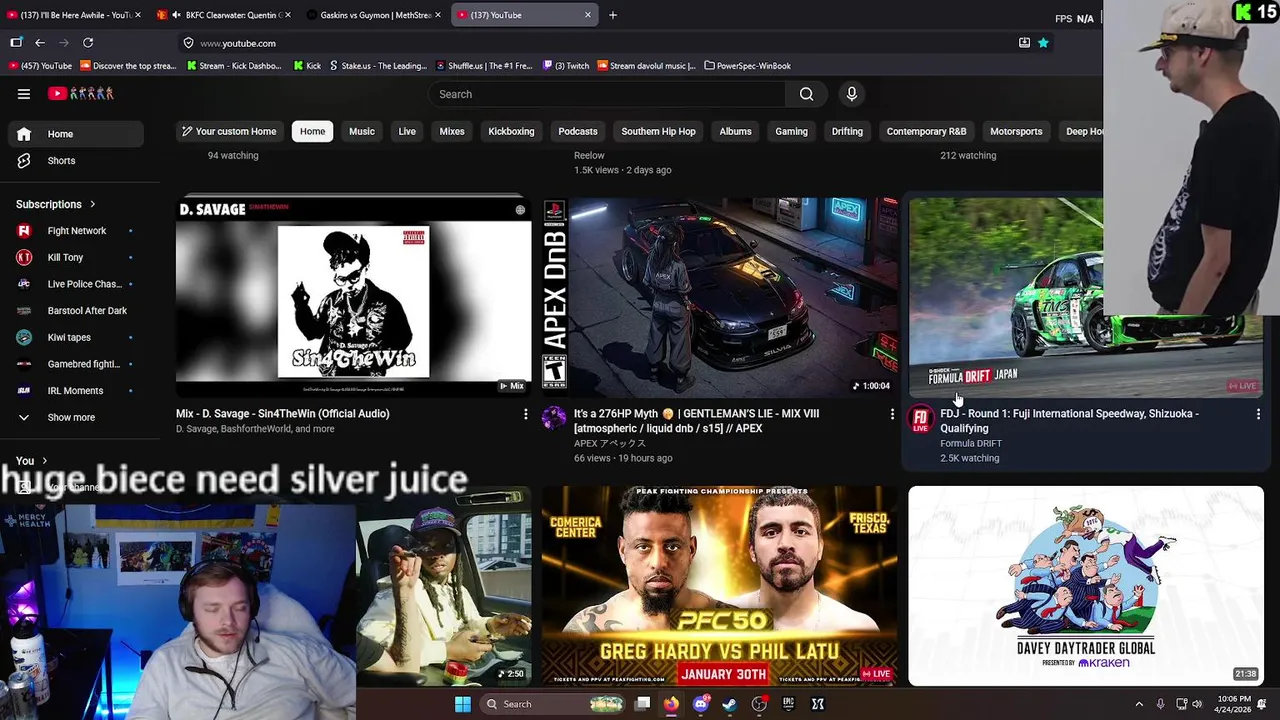Show hidden system tray icons
This screenshot has width=1280, height=720.
1139,704
